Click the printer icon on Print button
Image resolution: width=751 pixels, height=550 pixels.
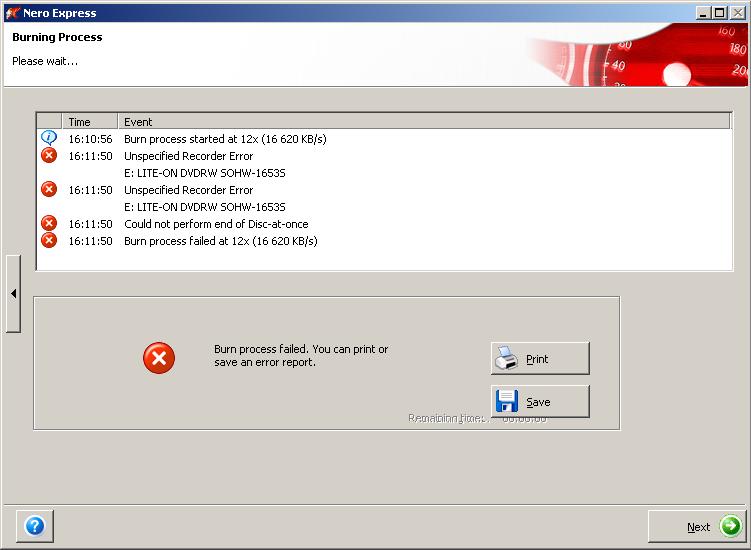[506, 358]
